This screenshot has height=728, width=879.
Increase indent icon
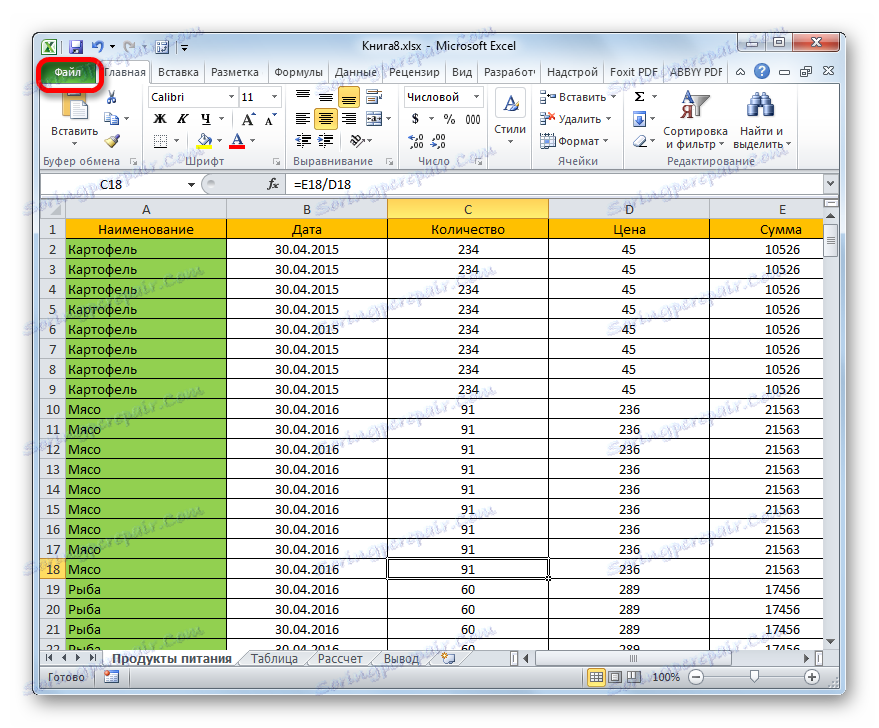point(326,141)
